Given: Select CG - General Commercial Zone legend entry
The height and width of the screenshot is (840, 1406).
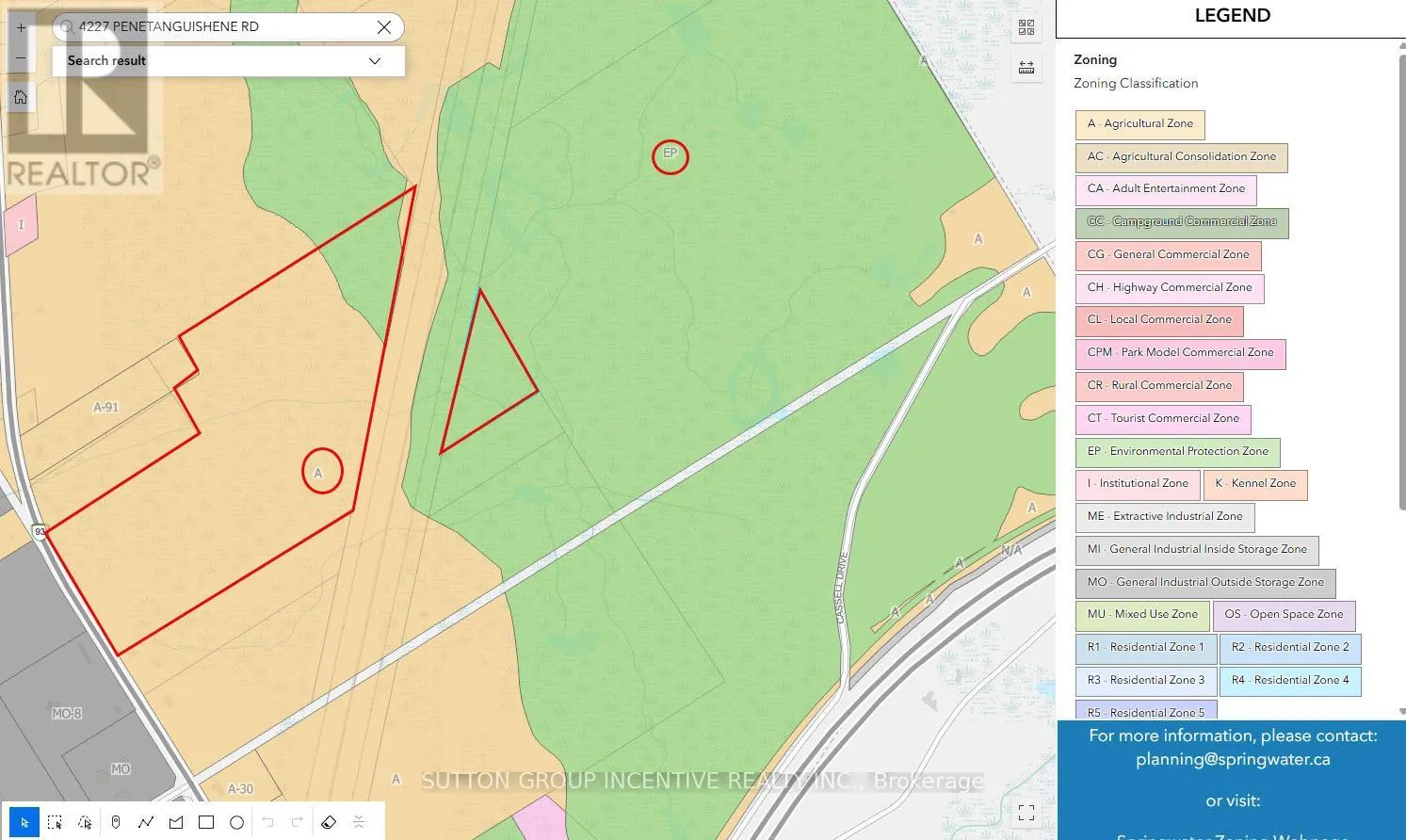Looking at the screenshot, I should (1168, 255).
